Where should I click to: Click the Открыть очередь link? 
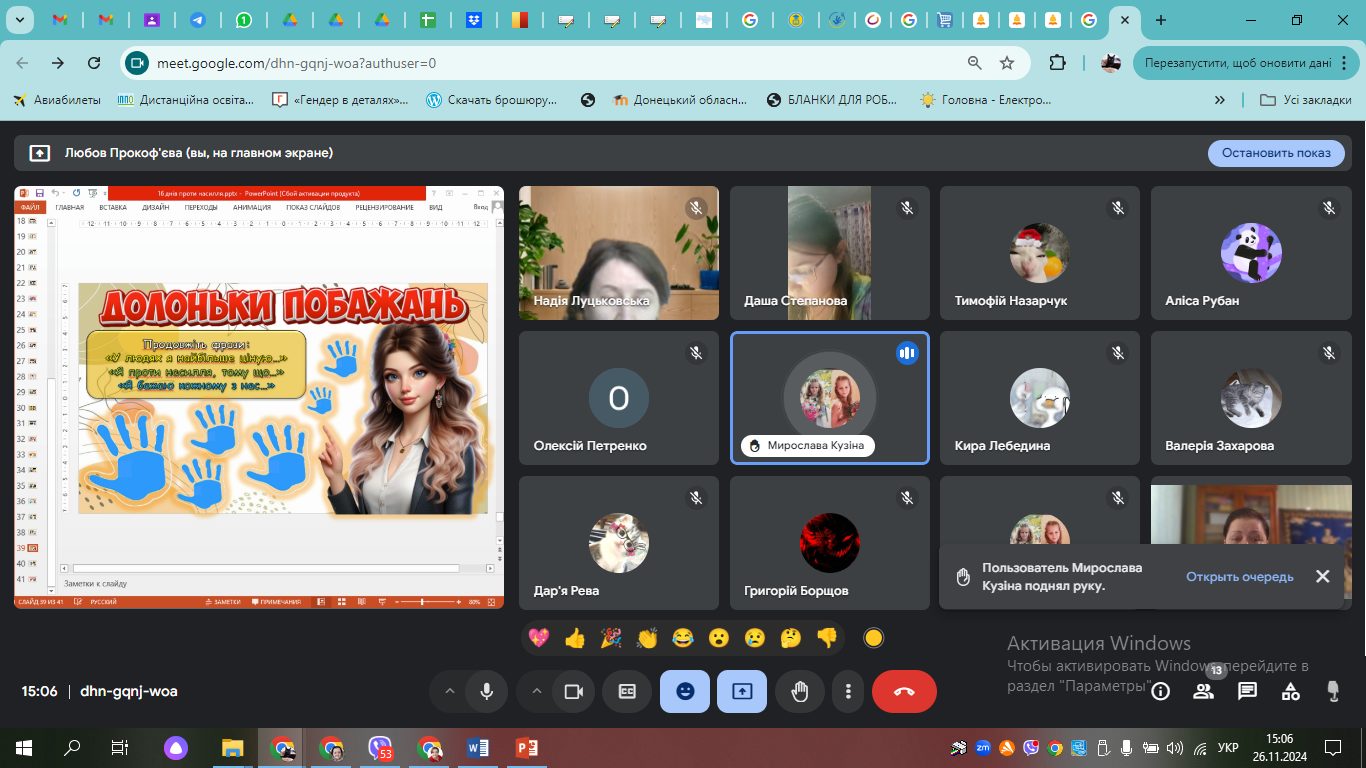click(x=1239, y=577)
